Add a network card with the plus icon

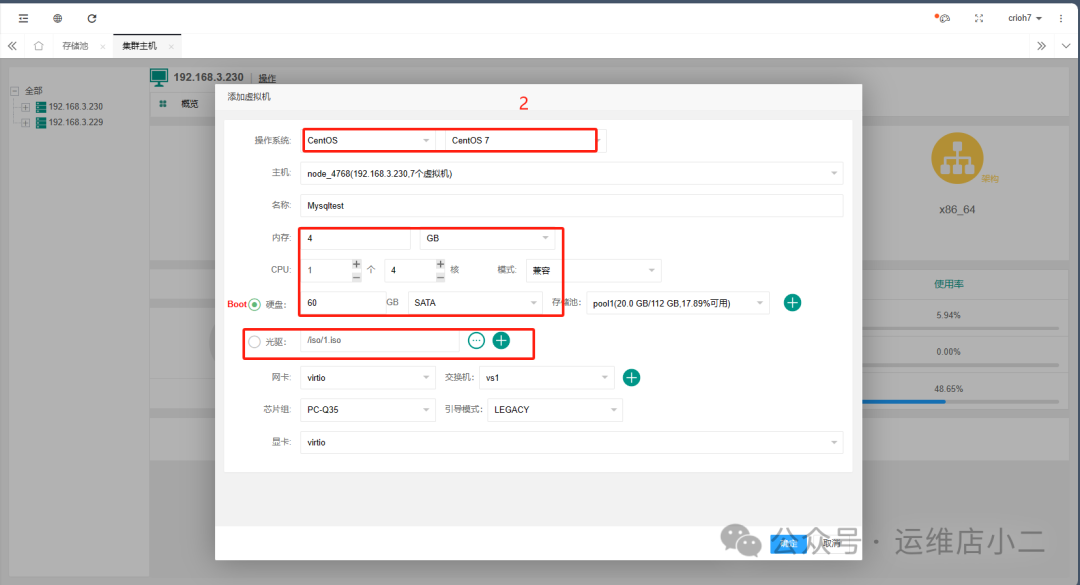coord(631,378)
